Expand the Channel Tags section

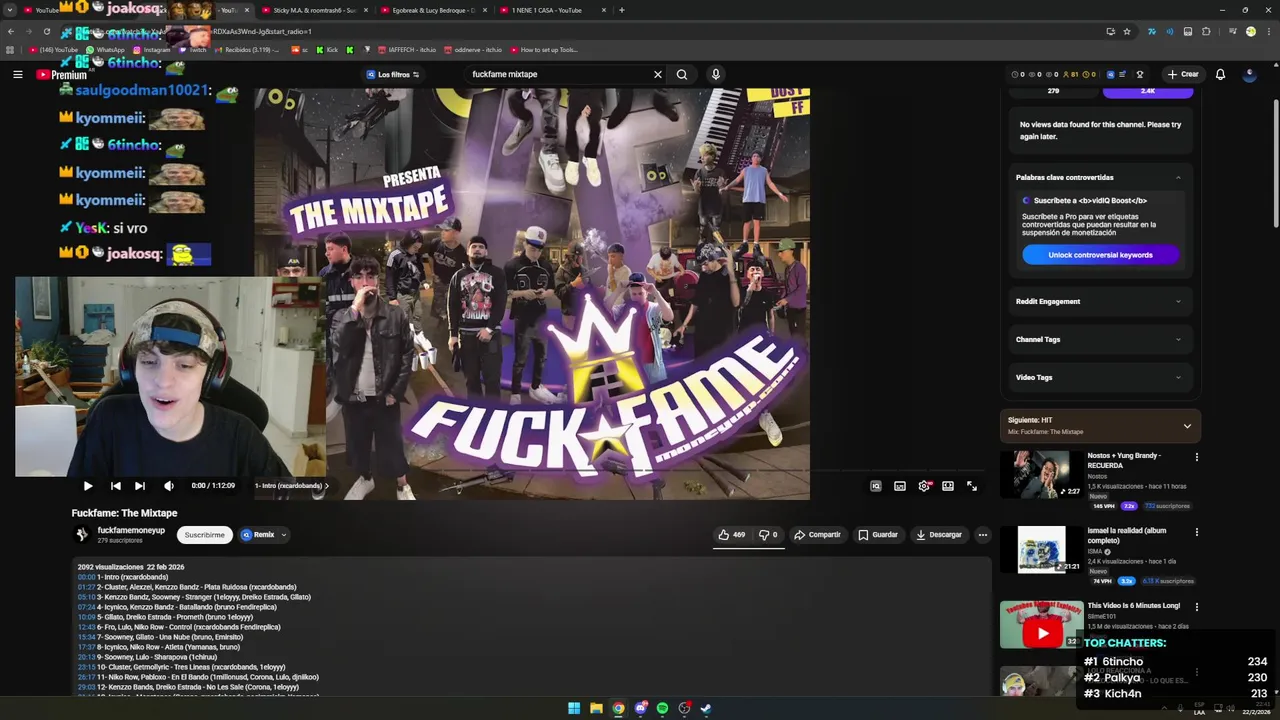coord(1100,339)
